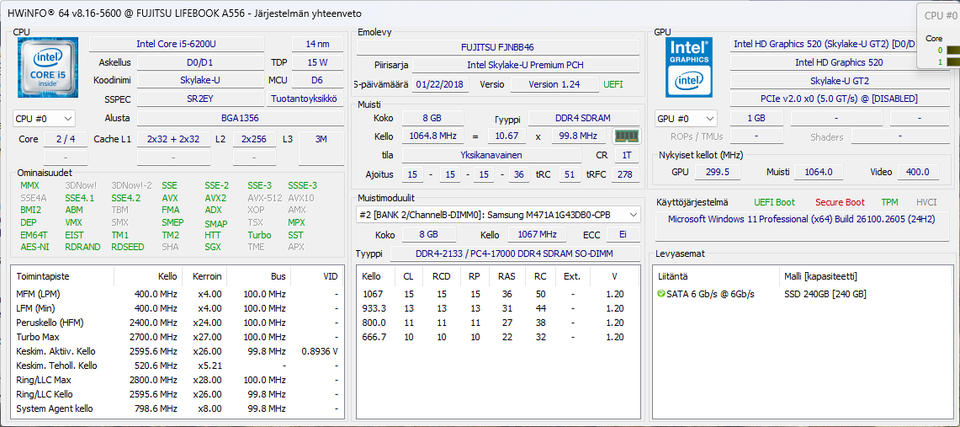Viewport: 960px width, 427px height.
Task: Click the Secure Boot status indicator
Action: point(838,202)
